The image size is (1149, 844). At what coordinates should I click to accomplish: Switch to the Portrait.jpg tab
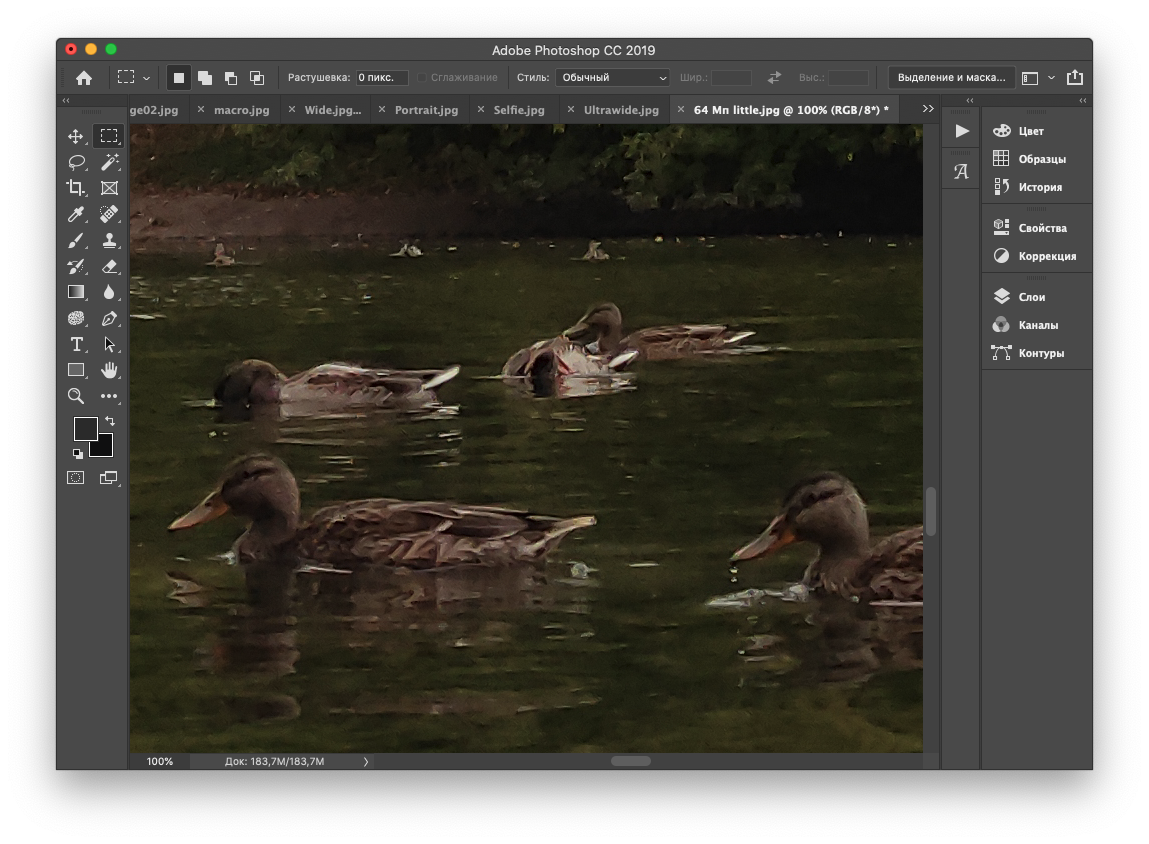tap(426, 110)
